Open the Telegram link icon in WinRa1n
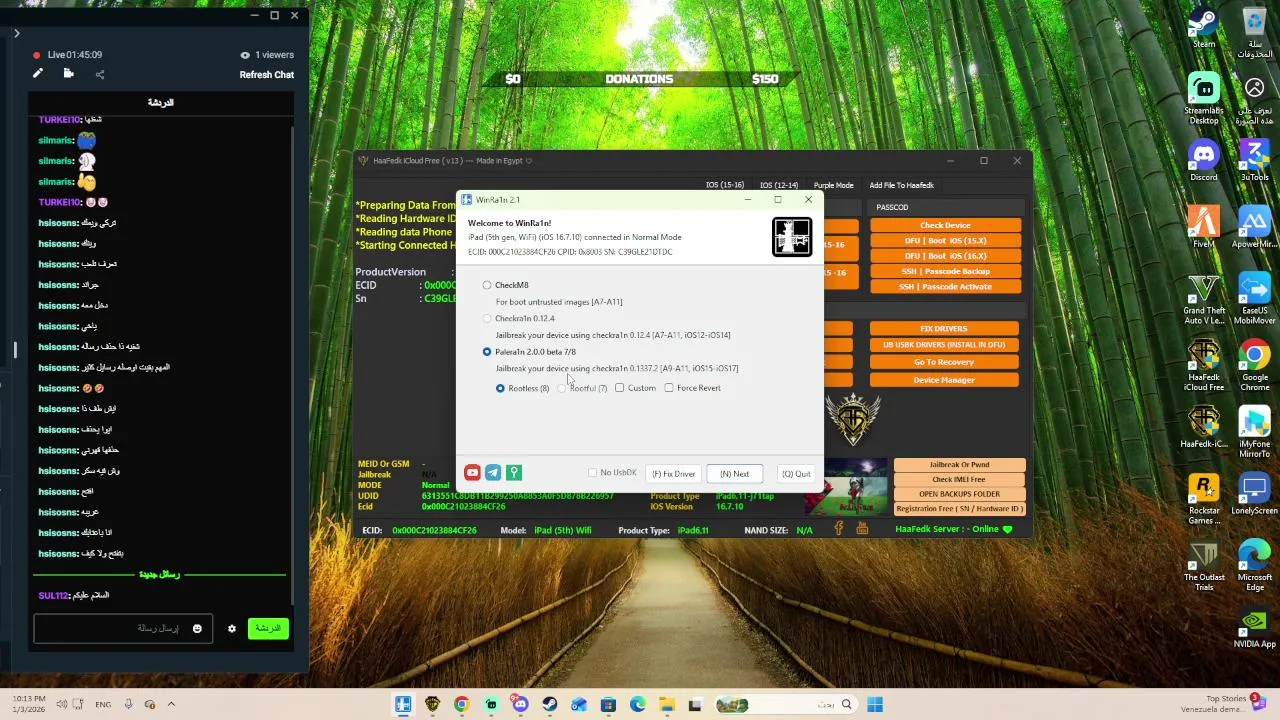This screenshot has width=1280, height=720. click(493, 473)
